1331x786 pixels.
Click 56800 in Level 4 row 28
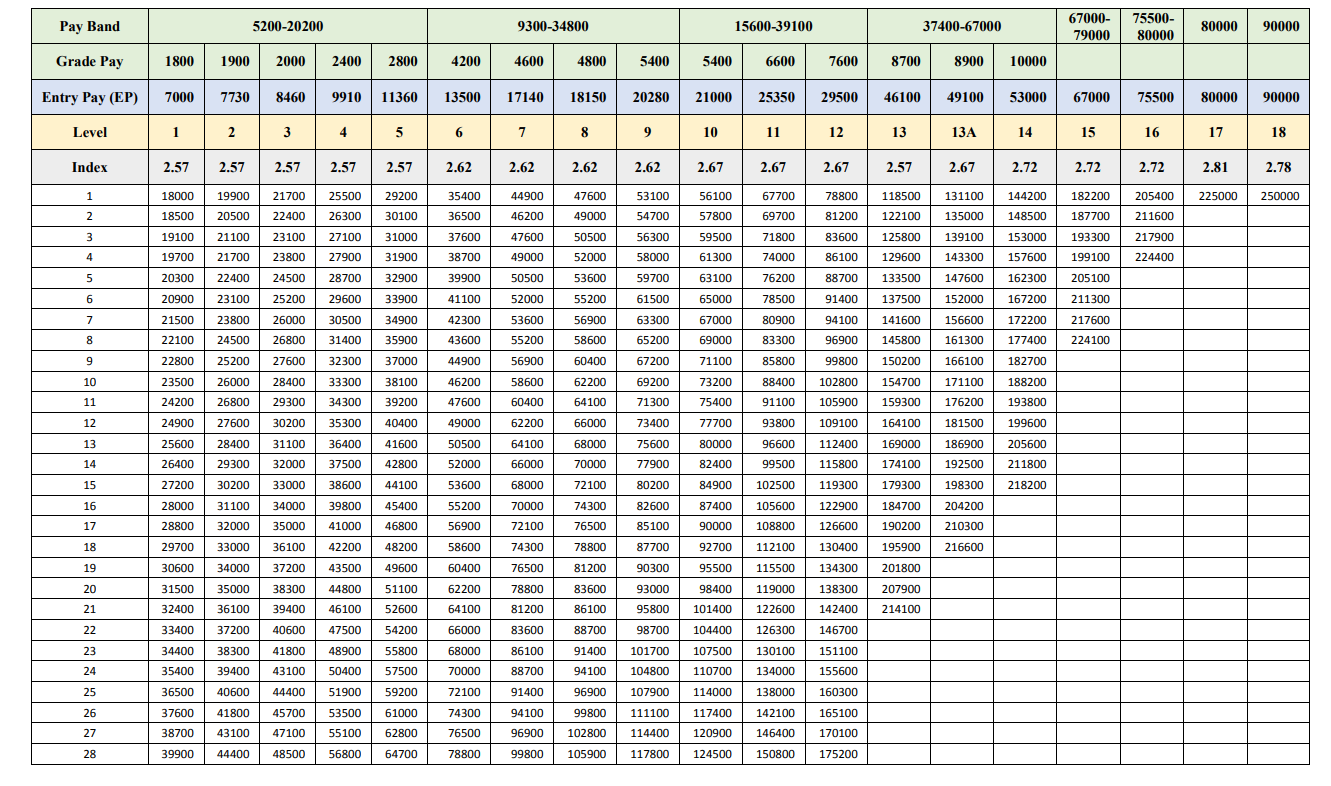[x=345, y=754]
